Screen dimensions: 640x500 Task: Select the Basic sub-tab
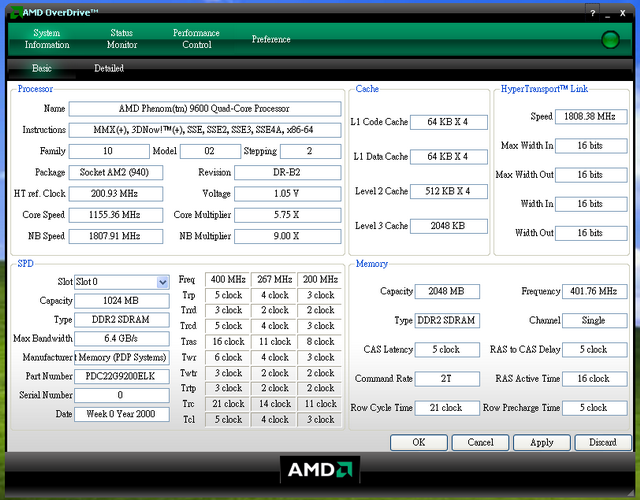pos(42,68)
